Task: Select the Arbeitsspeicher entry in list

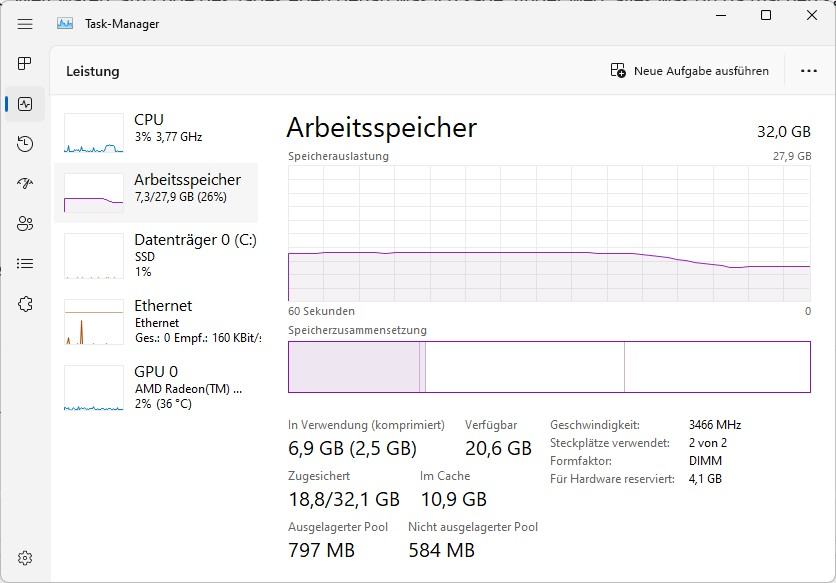Action: [156, 193]
